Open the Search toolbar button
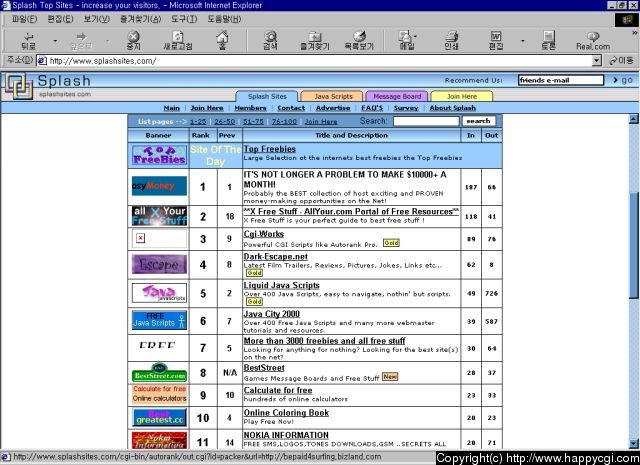 tap(270, 41)
